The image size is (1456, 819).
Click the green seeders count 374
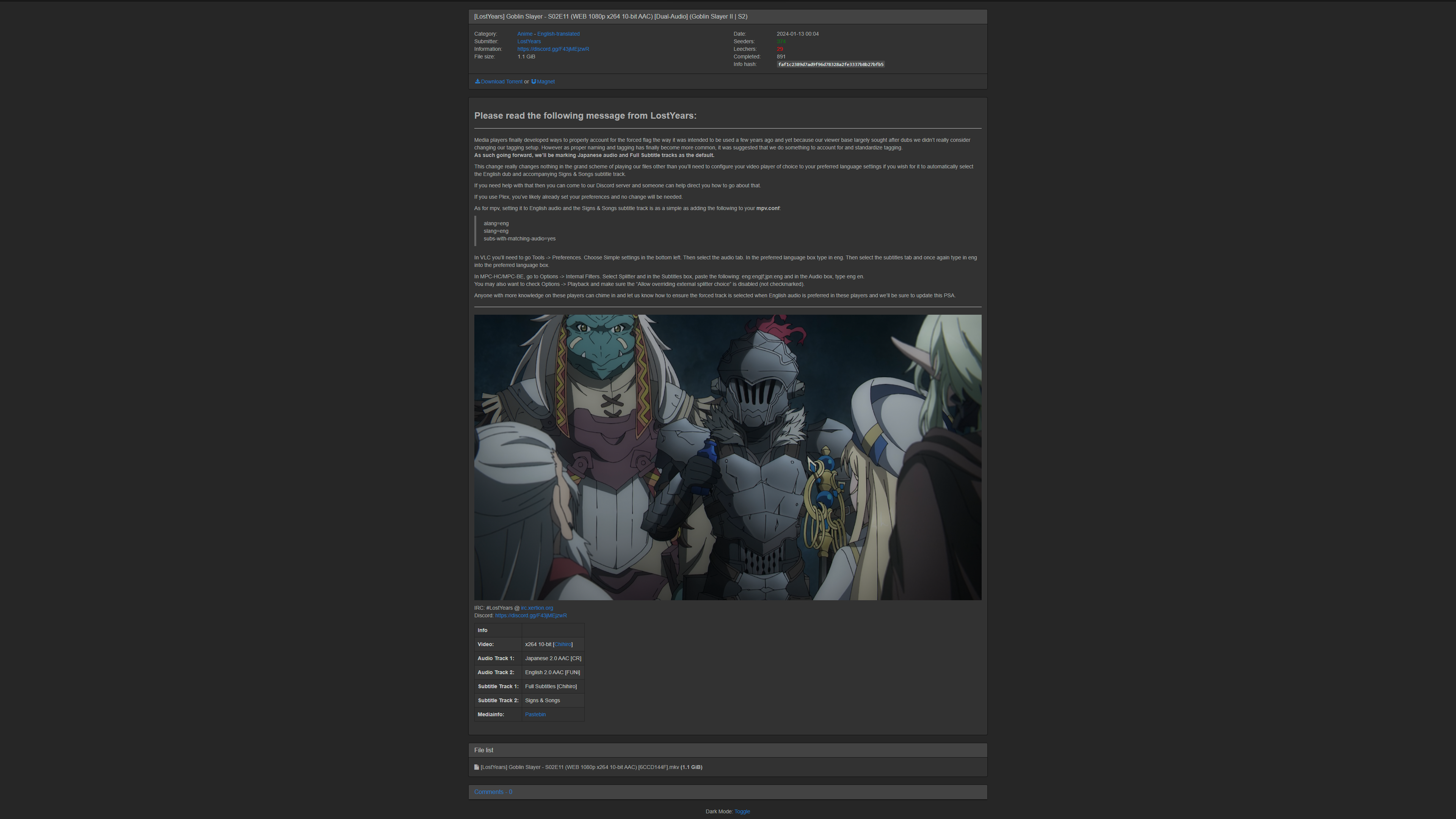pyautogui.click(x=781, y=41)
